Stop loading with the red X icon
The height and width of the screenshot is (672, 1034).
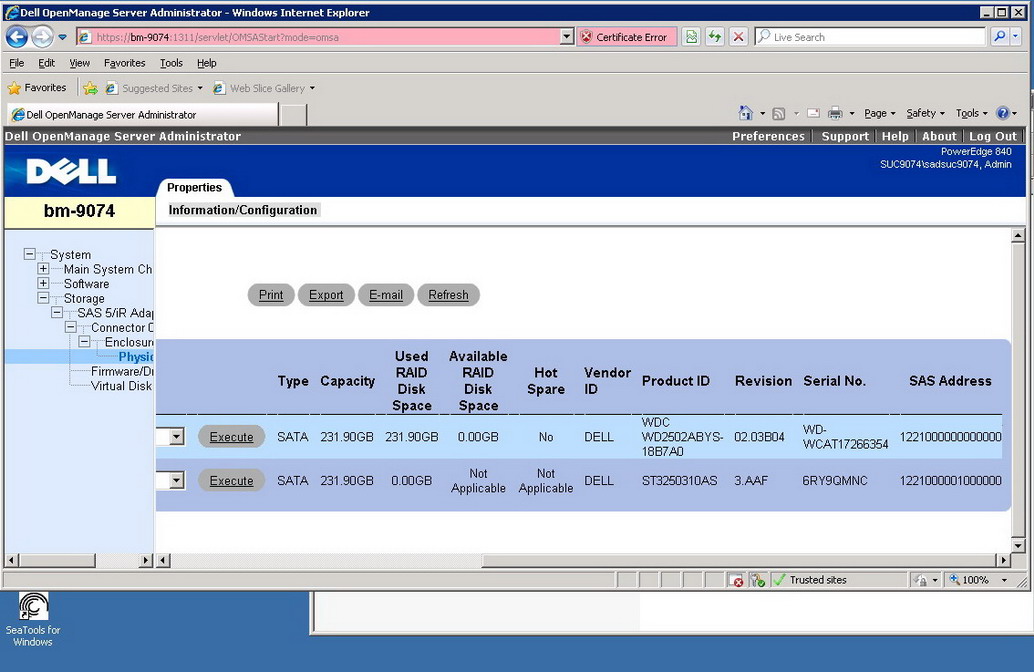[739, 37]
